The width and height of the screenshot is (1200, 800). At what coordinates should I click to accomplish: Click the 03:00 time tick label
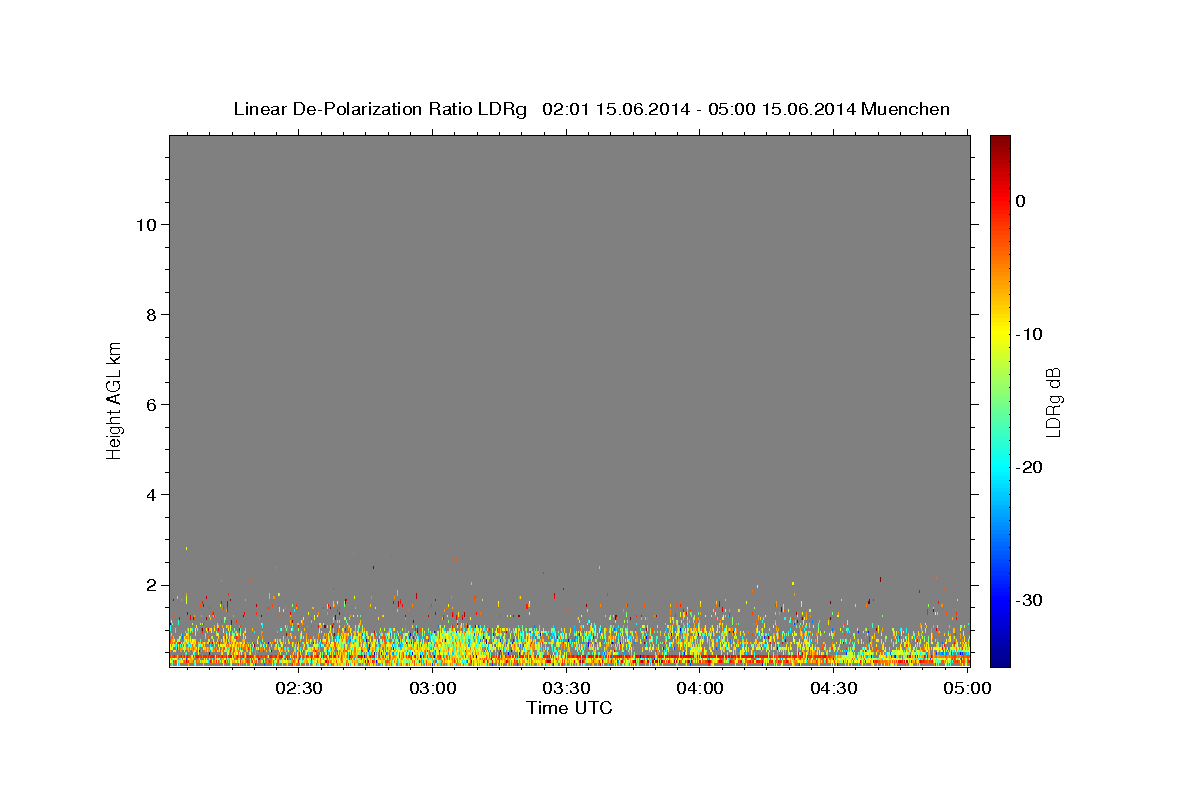(x=433, y=688)
